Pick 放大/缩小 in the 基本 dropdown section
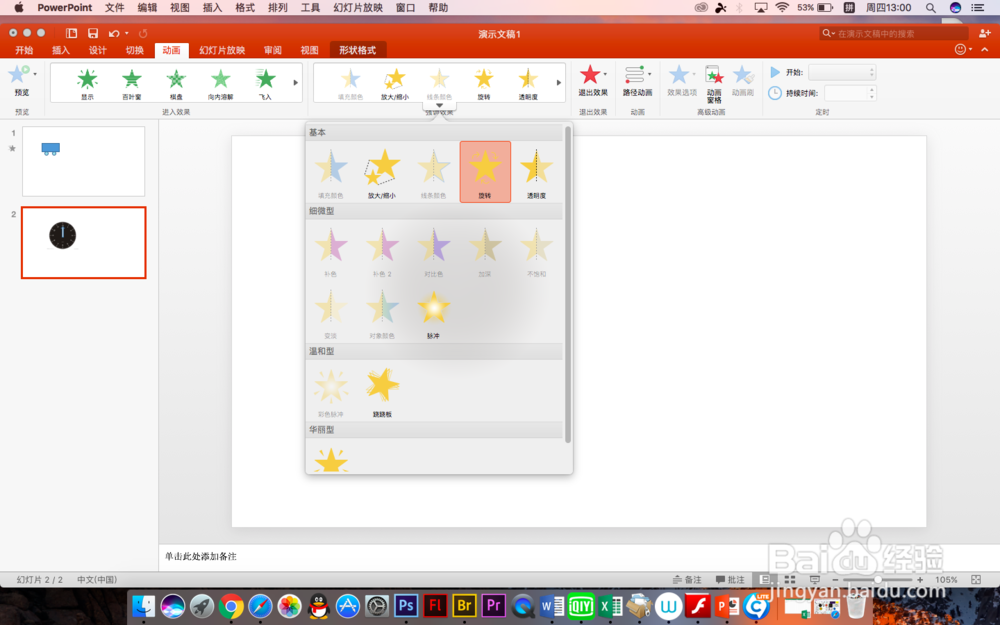This screenshot has height=625, width=1000. point(382,172)
